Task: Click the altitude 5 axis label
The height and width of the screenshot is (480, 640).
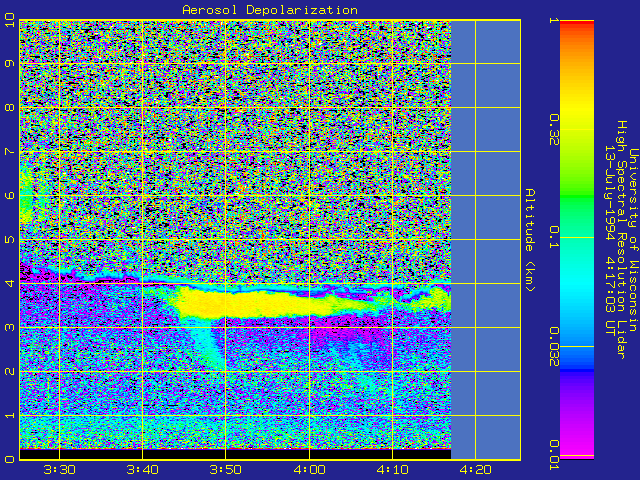Action: click(x=9, y=239)
